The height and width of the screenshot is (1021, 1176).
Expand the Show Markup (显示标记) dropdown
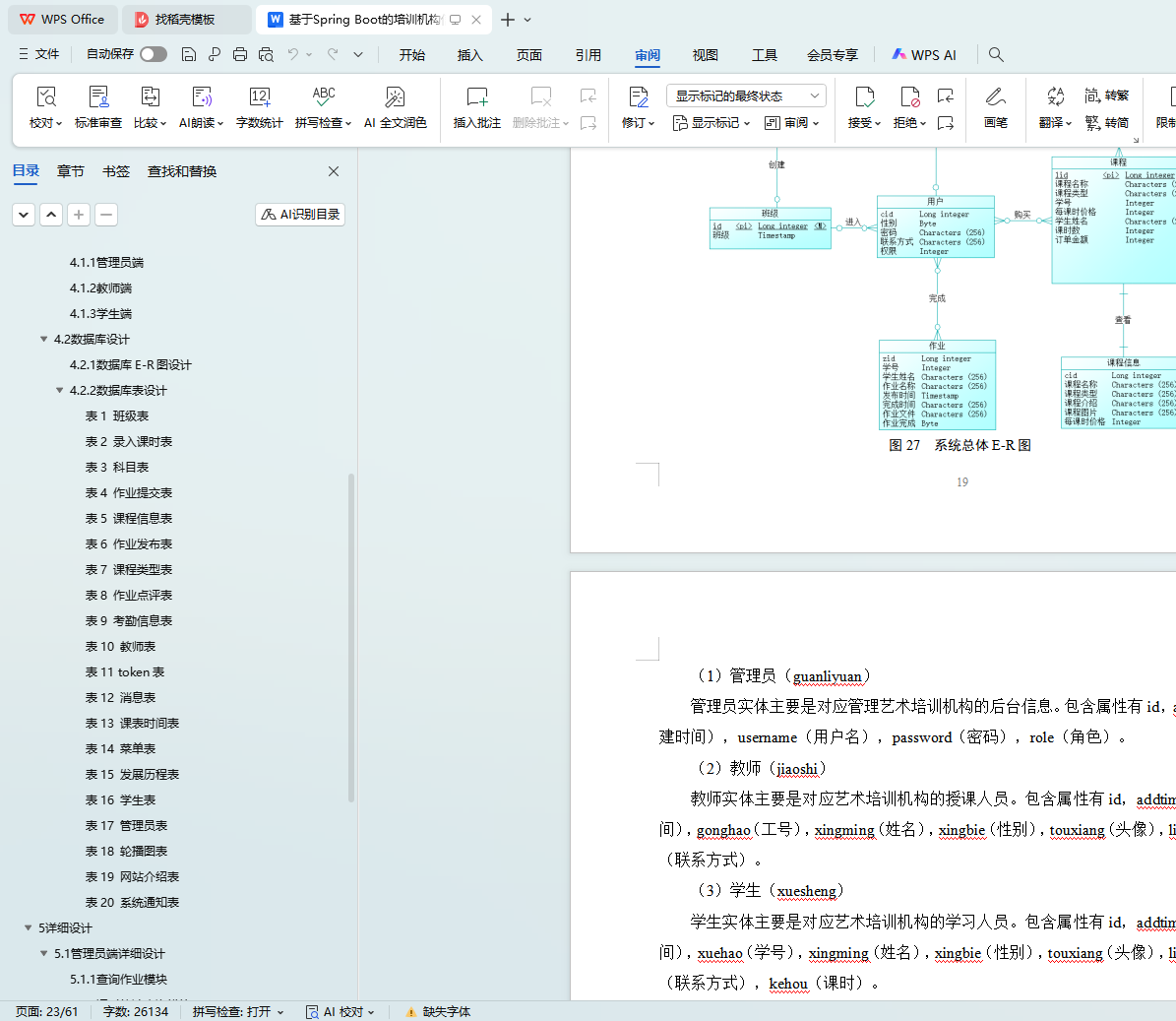pos(712,123)
